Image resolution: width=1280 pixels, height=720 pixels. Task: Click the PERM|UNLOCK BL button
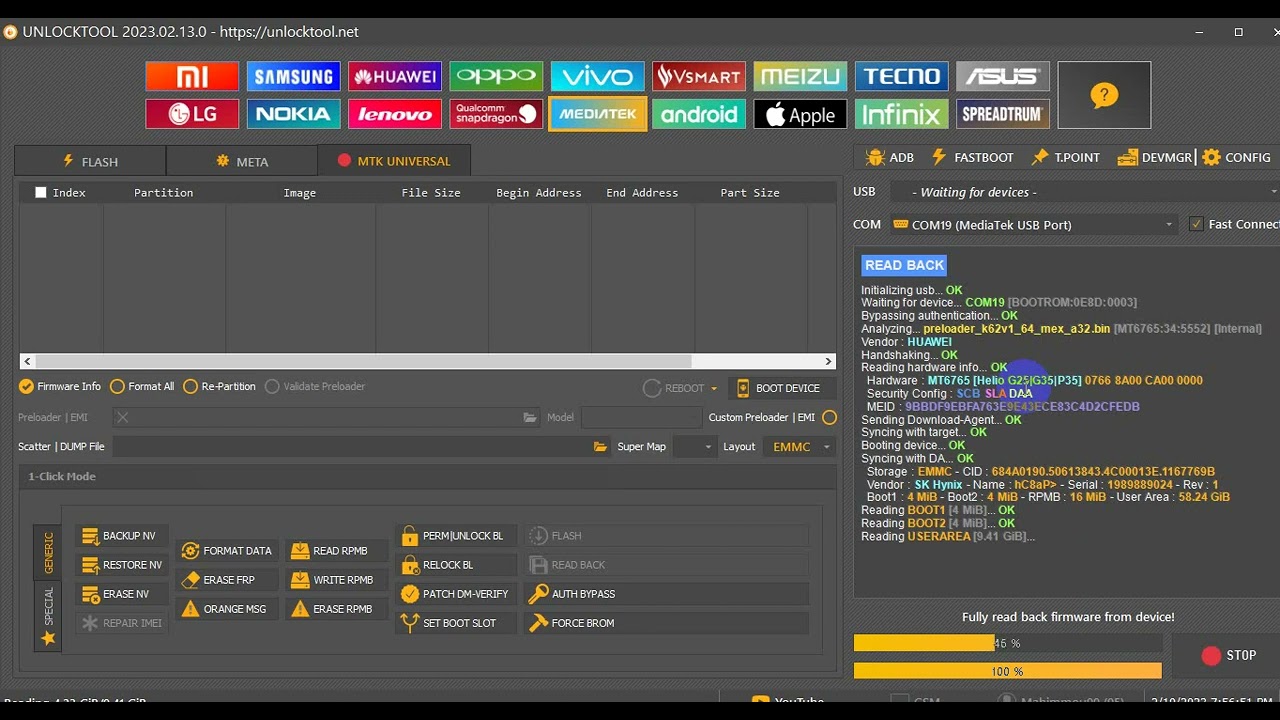pos(456,536)
